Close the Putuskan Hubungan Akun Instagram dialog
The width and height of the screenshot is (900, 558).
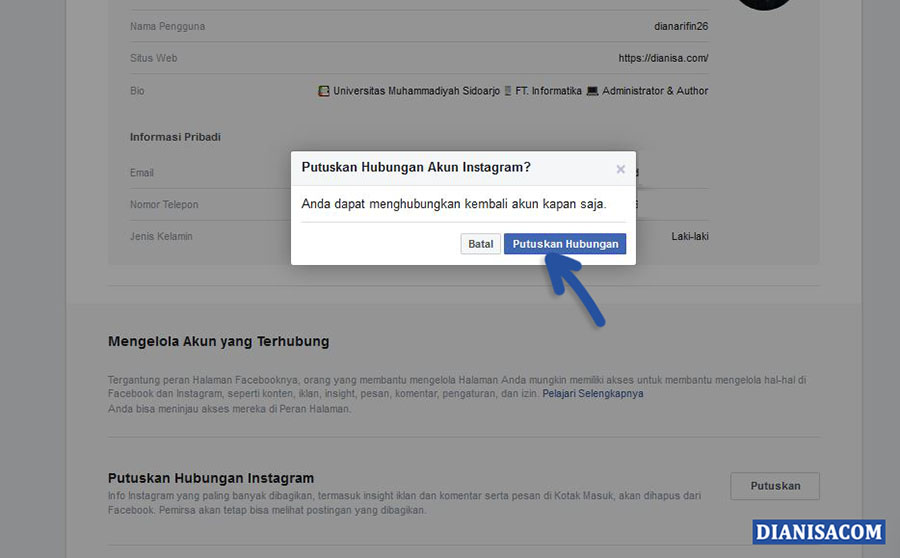(620, 169)
